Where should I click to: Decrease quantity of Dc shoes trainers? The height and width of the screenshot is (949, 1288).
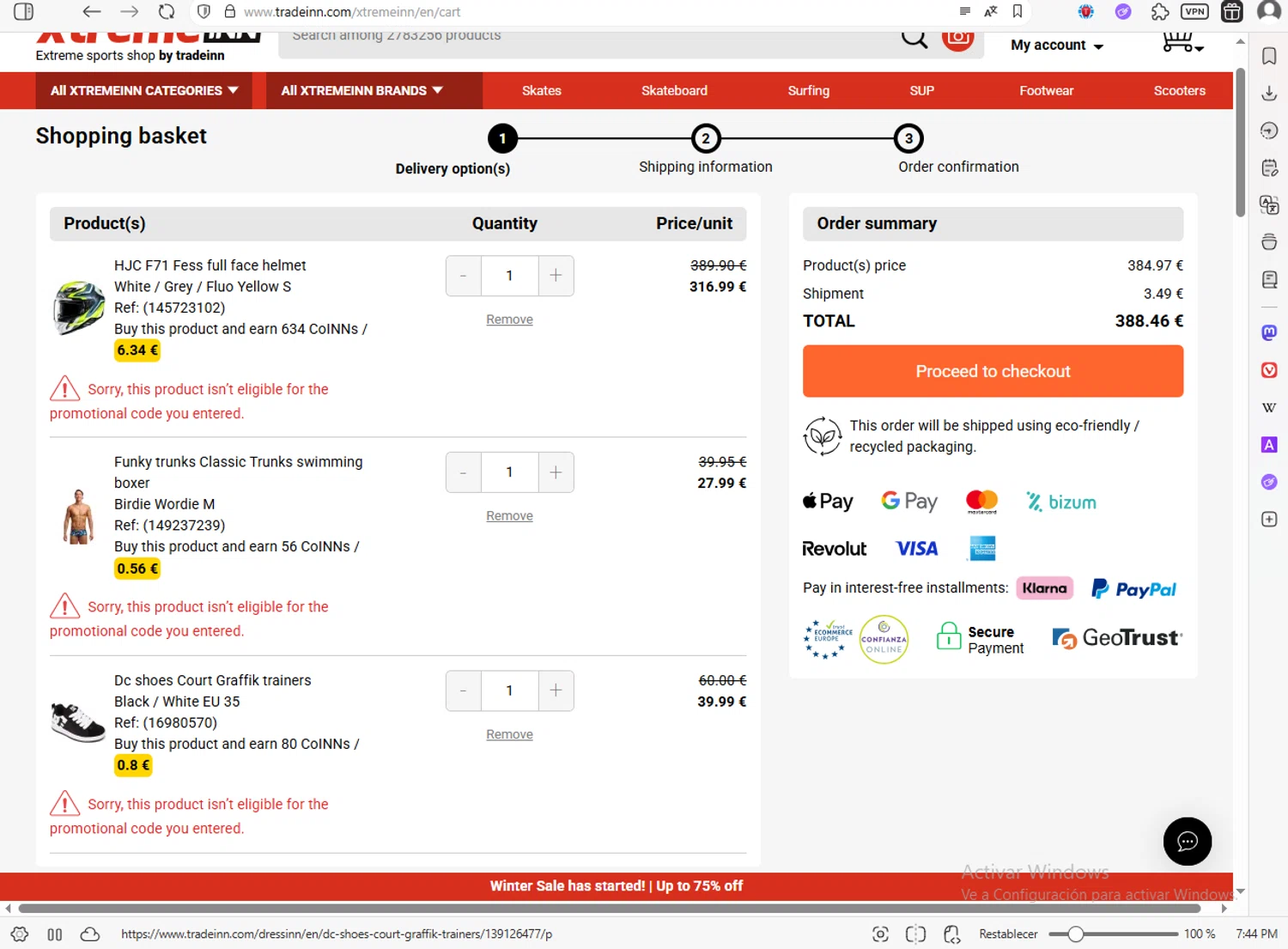coord(464,690)
